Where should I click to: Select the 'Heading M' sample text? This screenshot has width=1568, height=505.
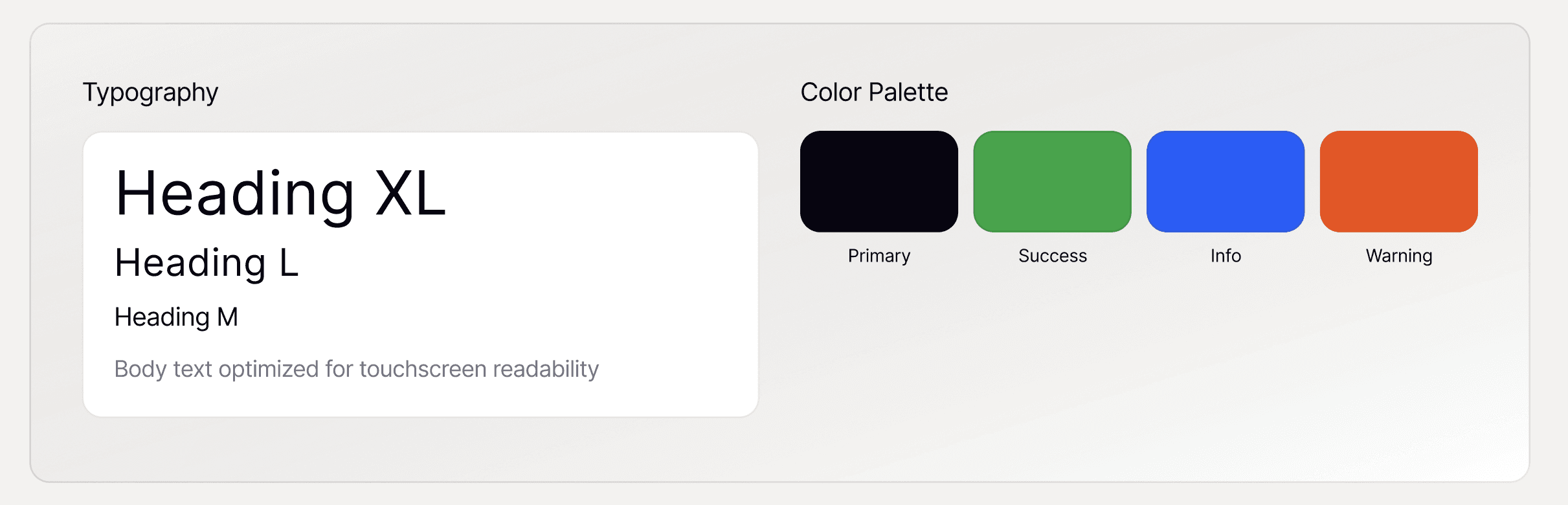(x=176, y=317)
